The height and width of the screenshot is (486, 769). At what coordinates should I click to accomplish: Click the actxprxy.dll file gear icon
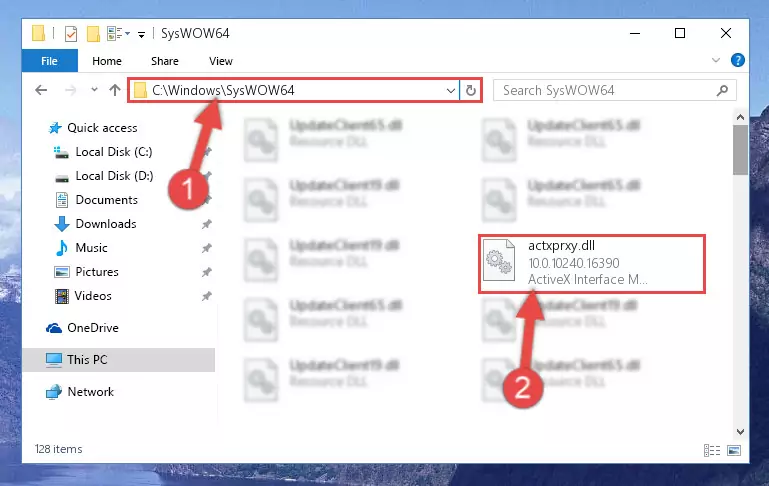point(499,260)
